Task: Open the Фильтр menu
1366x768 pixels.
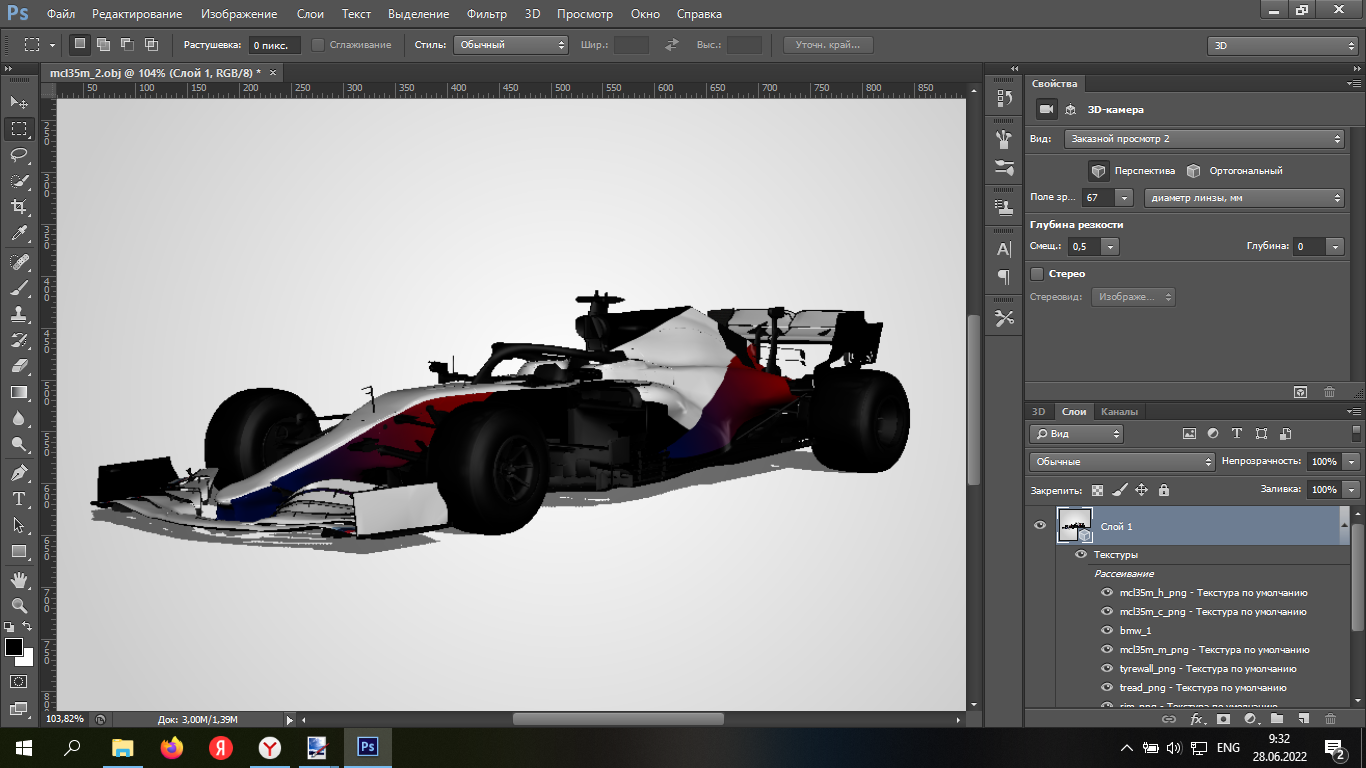Action: click(x=487, y=14)
